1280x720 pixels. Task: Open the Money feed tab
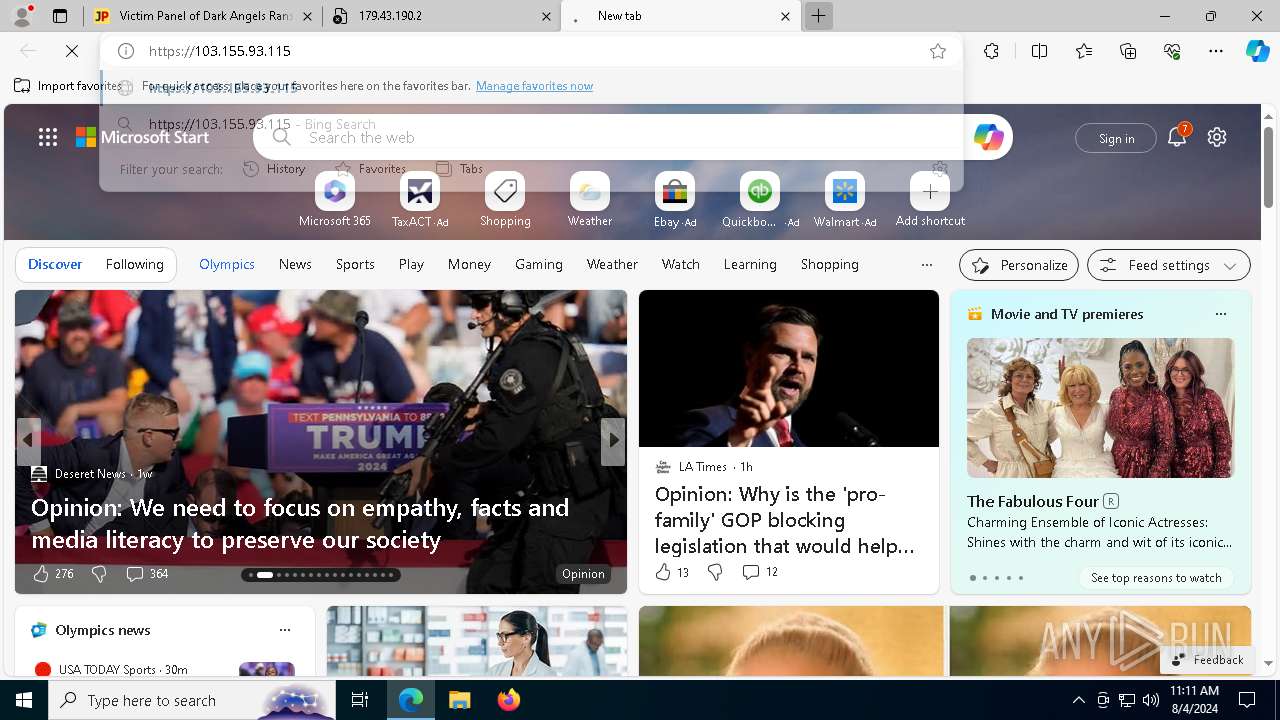[469, 264]
